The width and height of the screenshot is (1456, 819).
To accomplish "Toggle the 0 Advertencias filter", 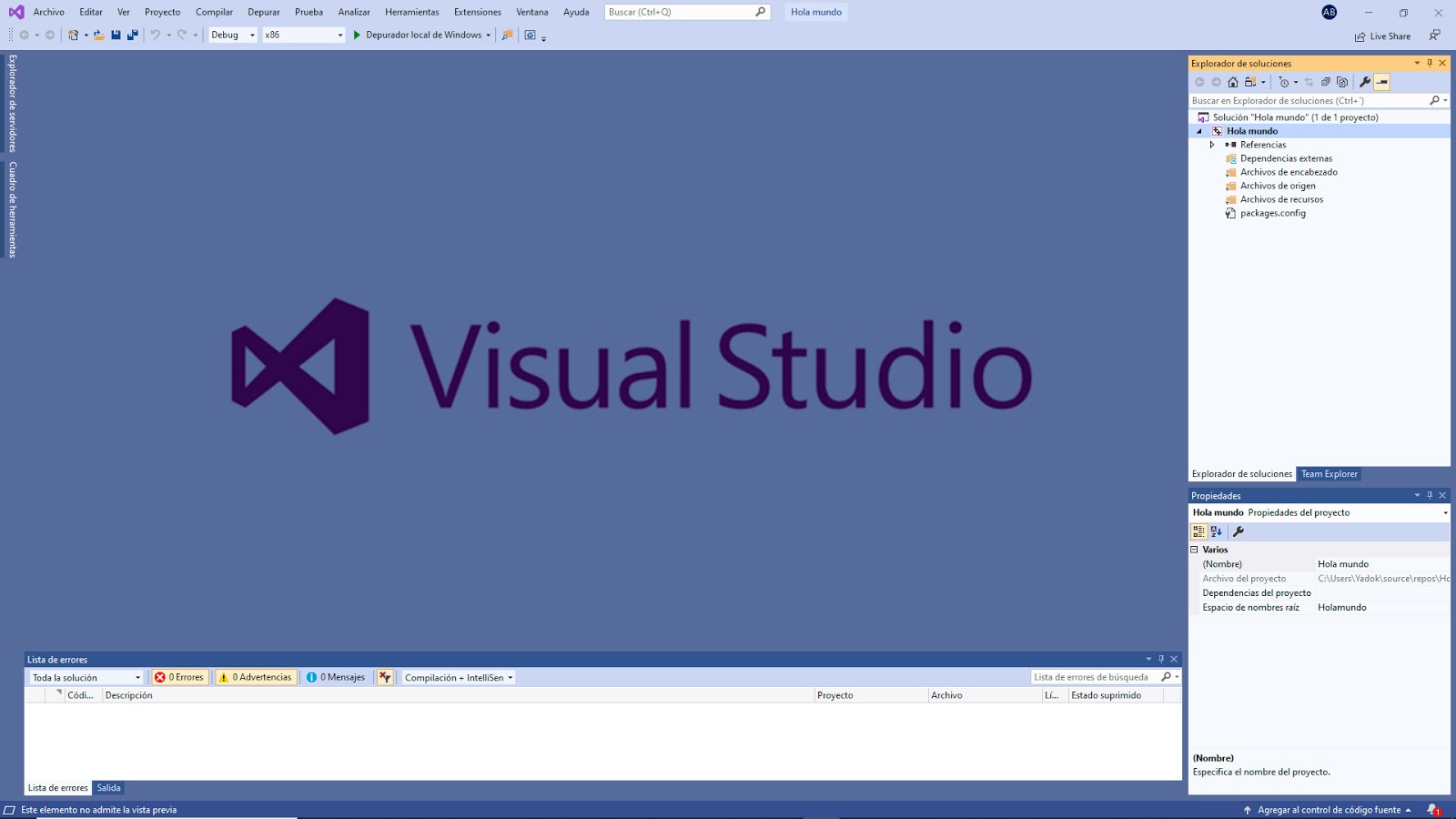I will point(256,677).
